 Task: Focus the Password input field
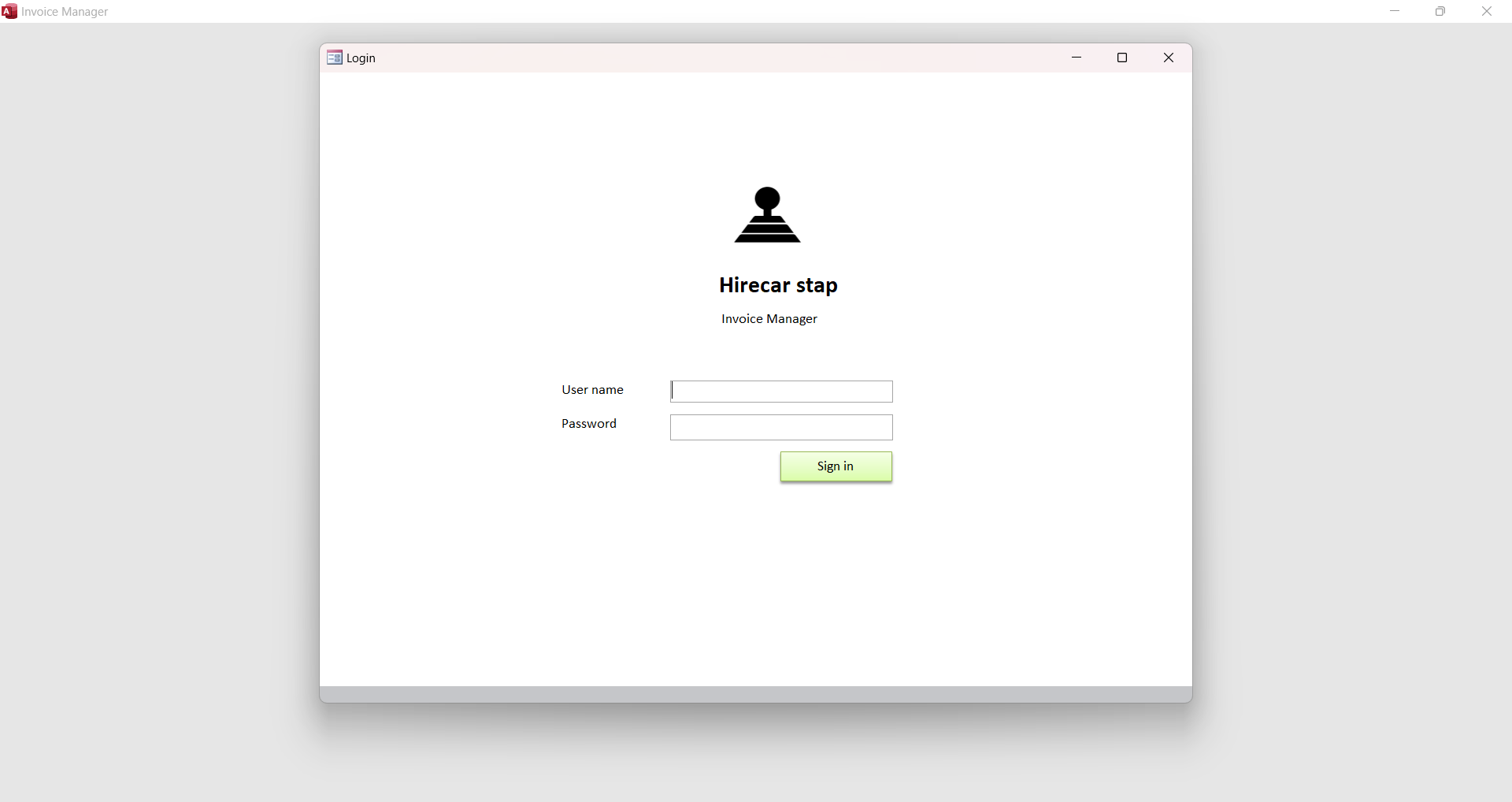click(781, 428)
